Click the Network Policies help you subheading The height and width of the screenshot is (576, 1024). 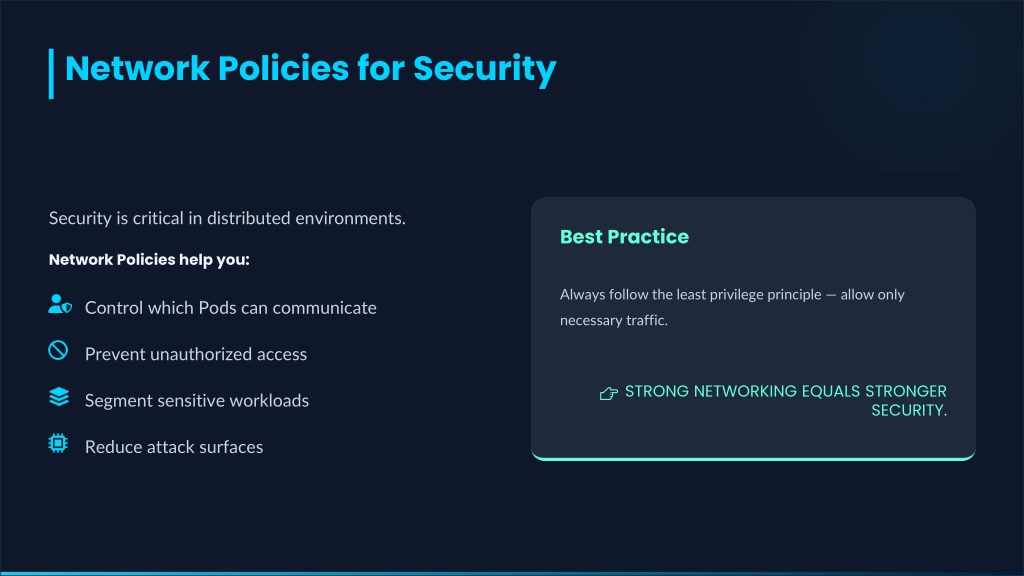pos(149,260)
